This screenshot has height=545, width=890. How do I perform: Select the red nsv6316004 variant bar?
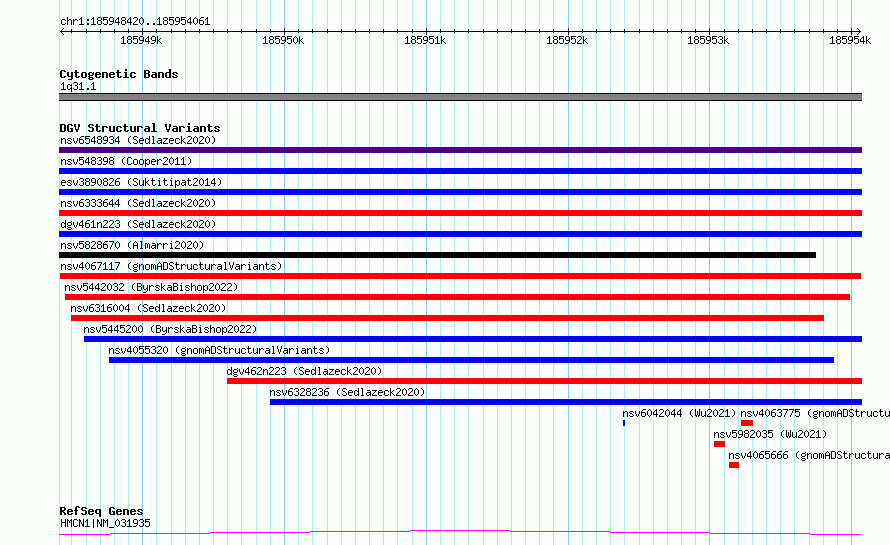tap(447, 318)
